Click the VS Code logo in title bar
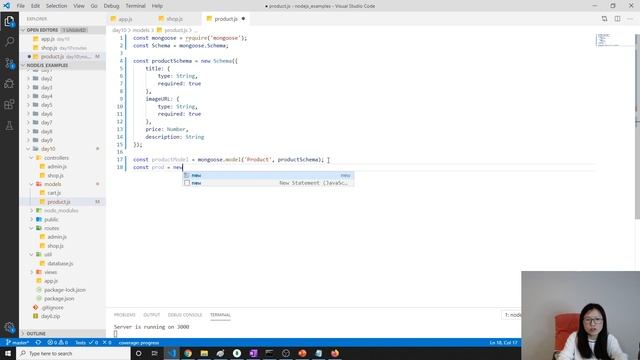This screenshot has width=640, height=360. point(7,6)
